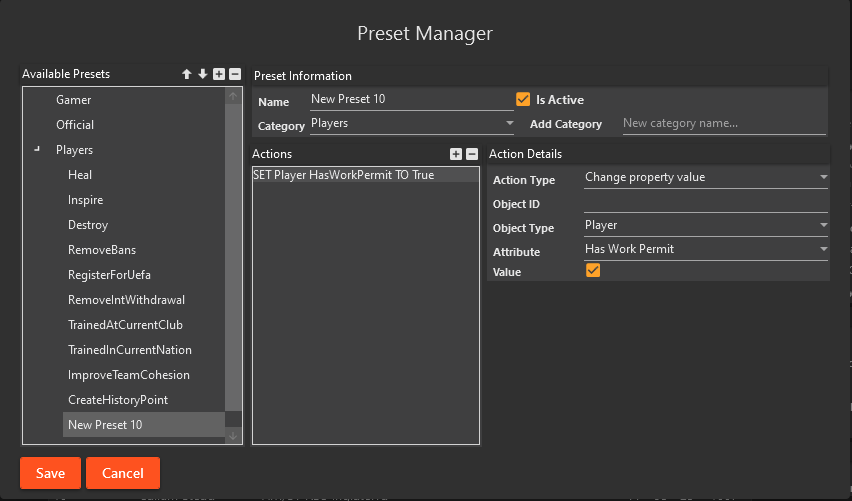Select the Heal preset
Image resolution: width=852 pixels, height=501 pixels.
tap(80, 175)
